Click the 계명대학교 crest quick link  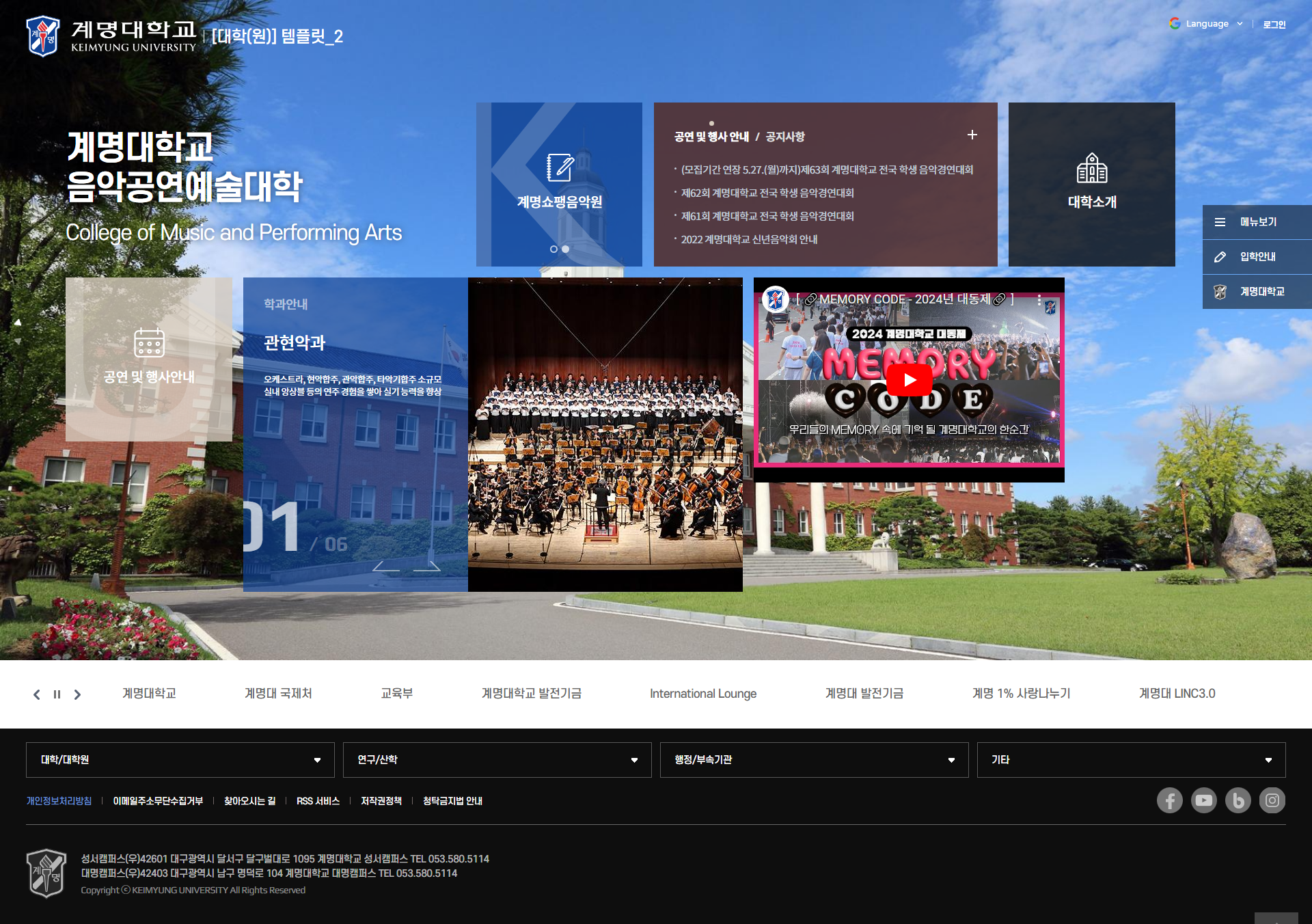coord(1257,292)
